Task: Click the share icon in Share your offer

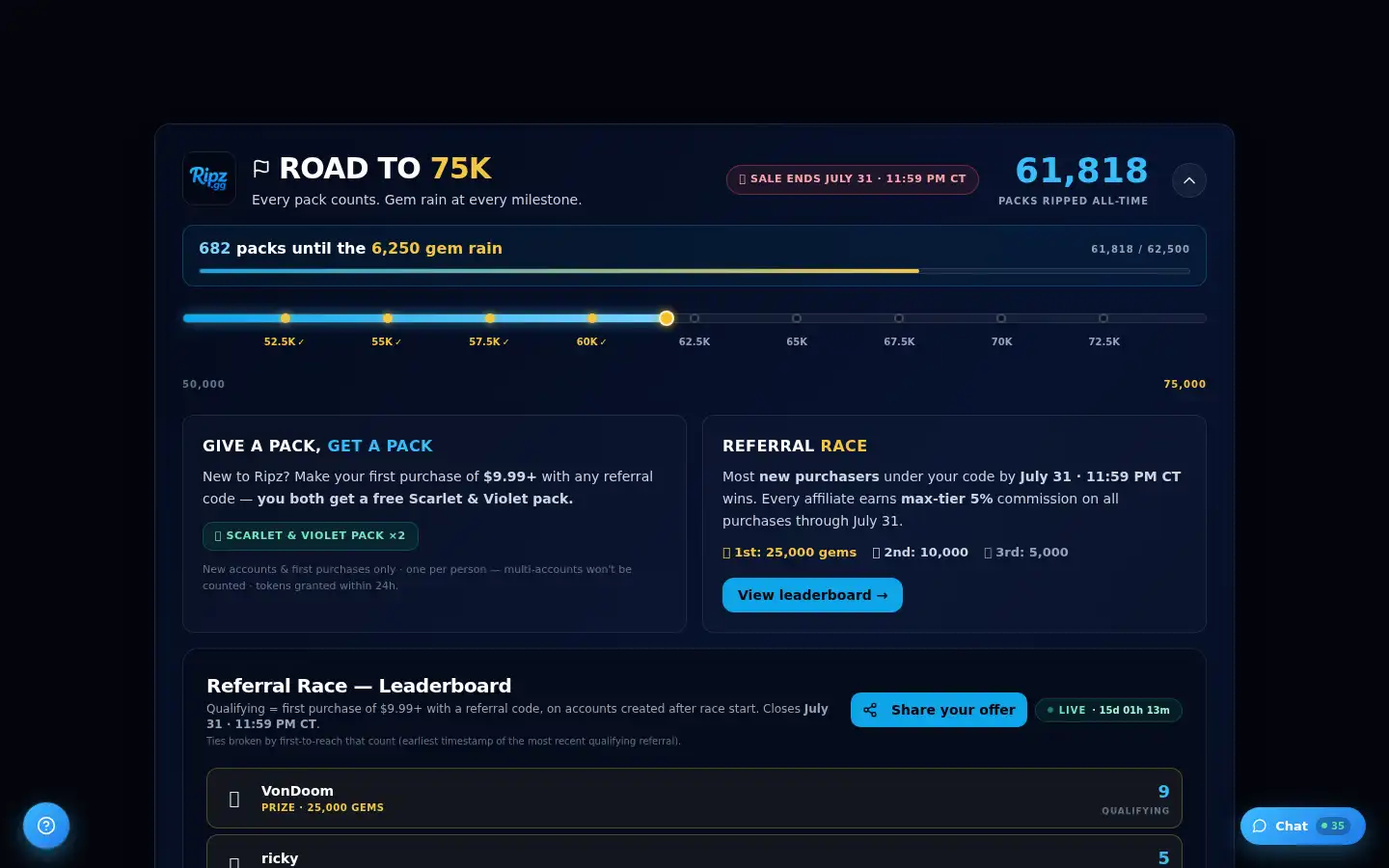Action: point(870,710)
